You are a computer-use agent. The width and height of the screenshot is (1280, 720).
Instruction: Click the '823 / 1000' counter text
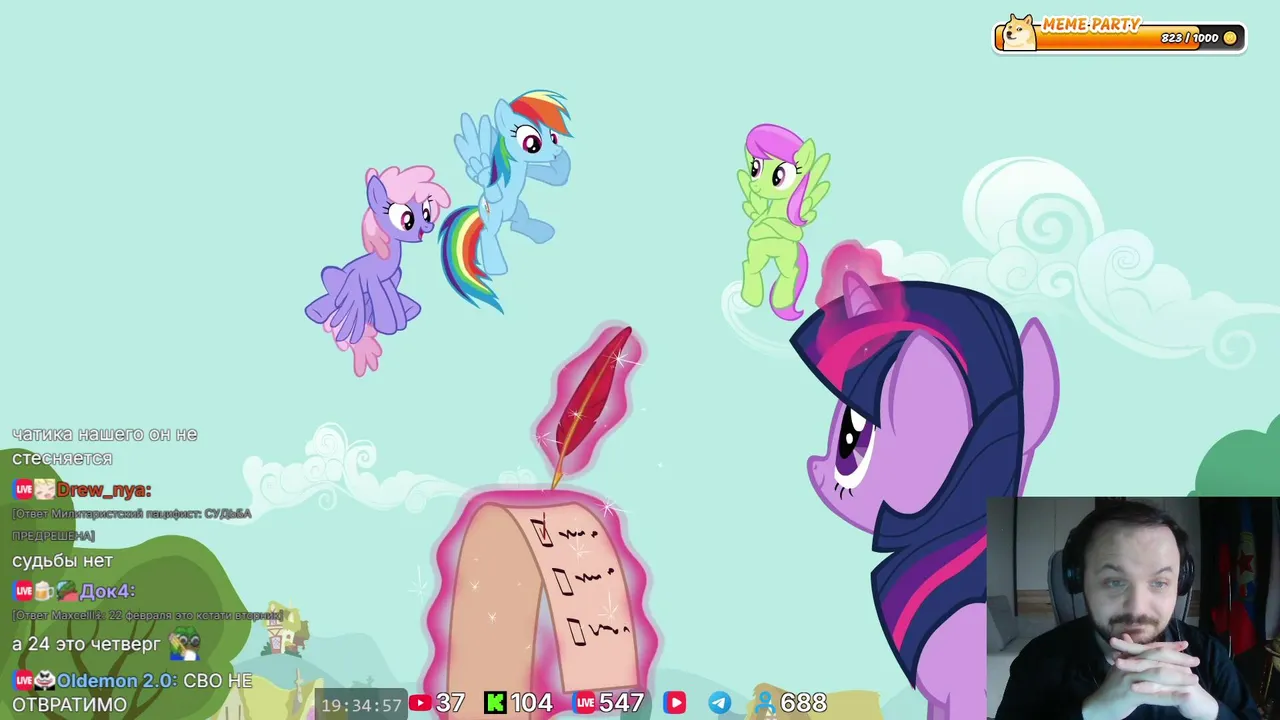(x=1189, y=38)
